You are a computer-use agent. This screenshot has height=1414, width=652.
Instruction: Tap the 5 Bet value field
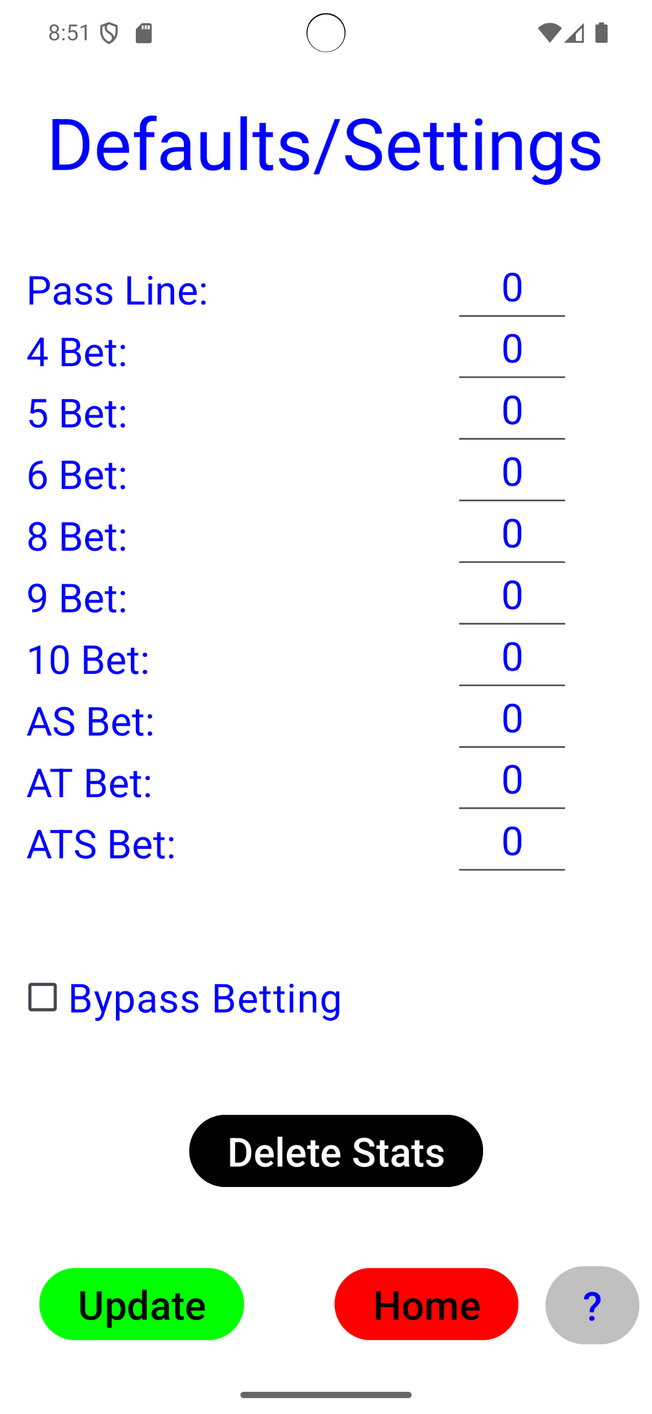[512, 412]
